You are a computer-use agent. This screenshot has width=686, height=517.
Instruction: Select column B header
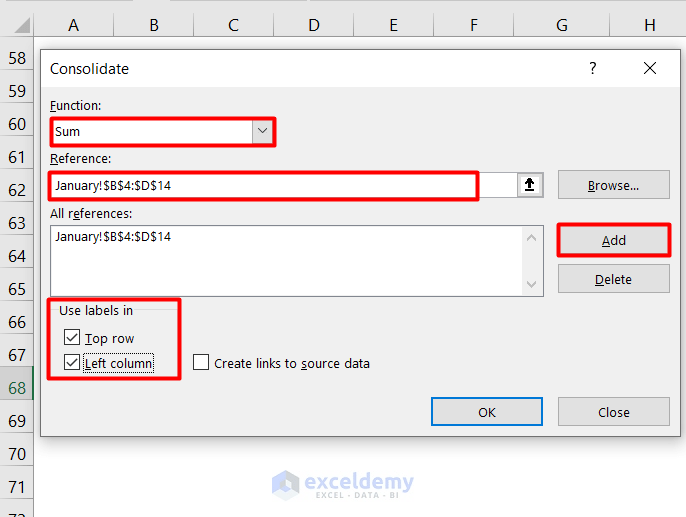(x=154, y=25)
